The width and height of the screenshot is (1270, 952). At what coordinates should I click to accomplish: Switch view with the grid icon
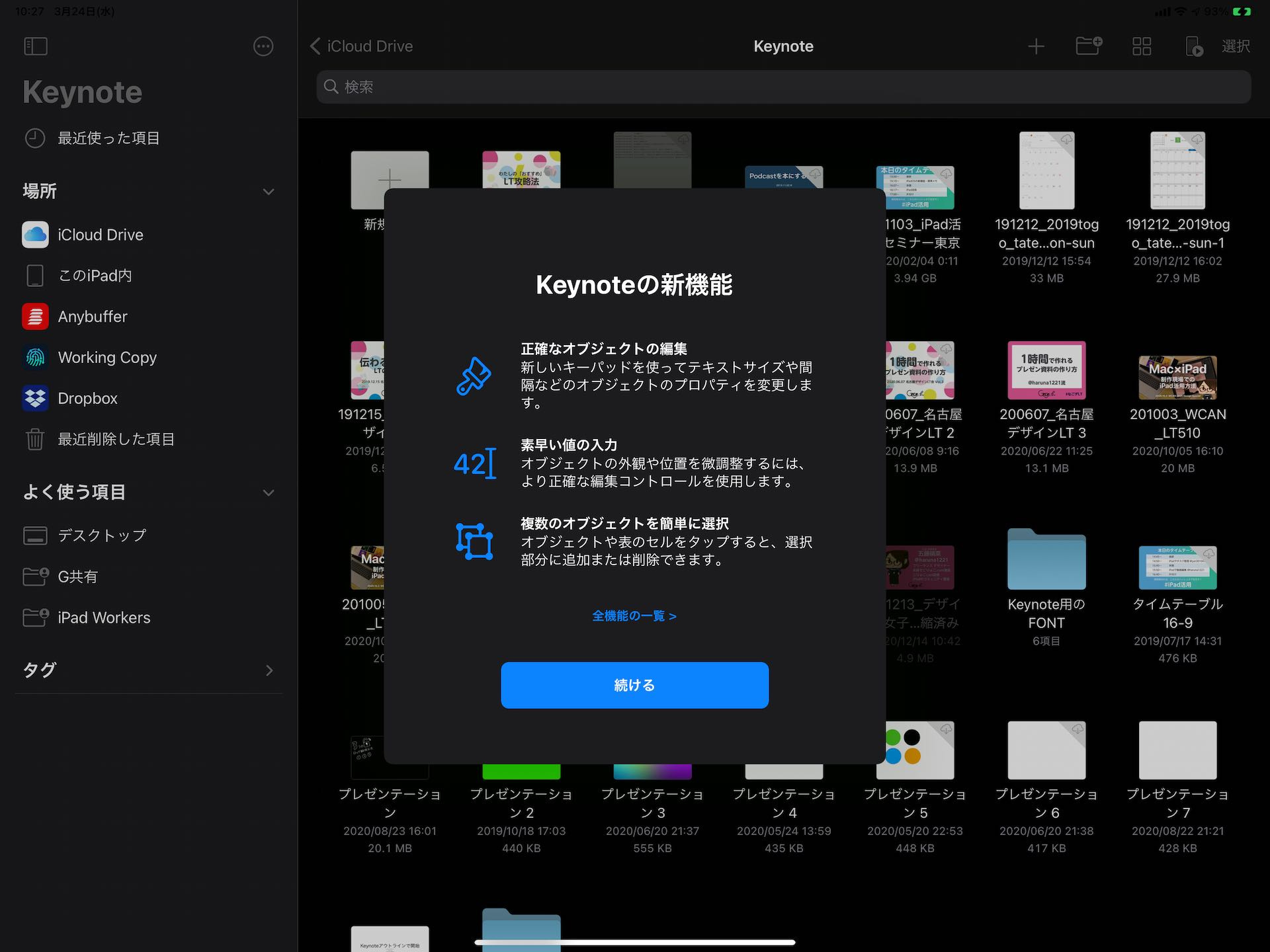tap(1142, 46)
